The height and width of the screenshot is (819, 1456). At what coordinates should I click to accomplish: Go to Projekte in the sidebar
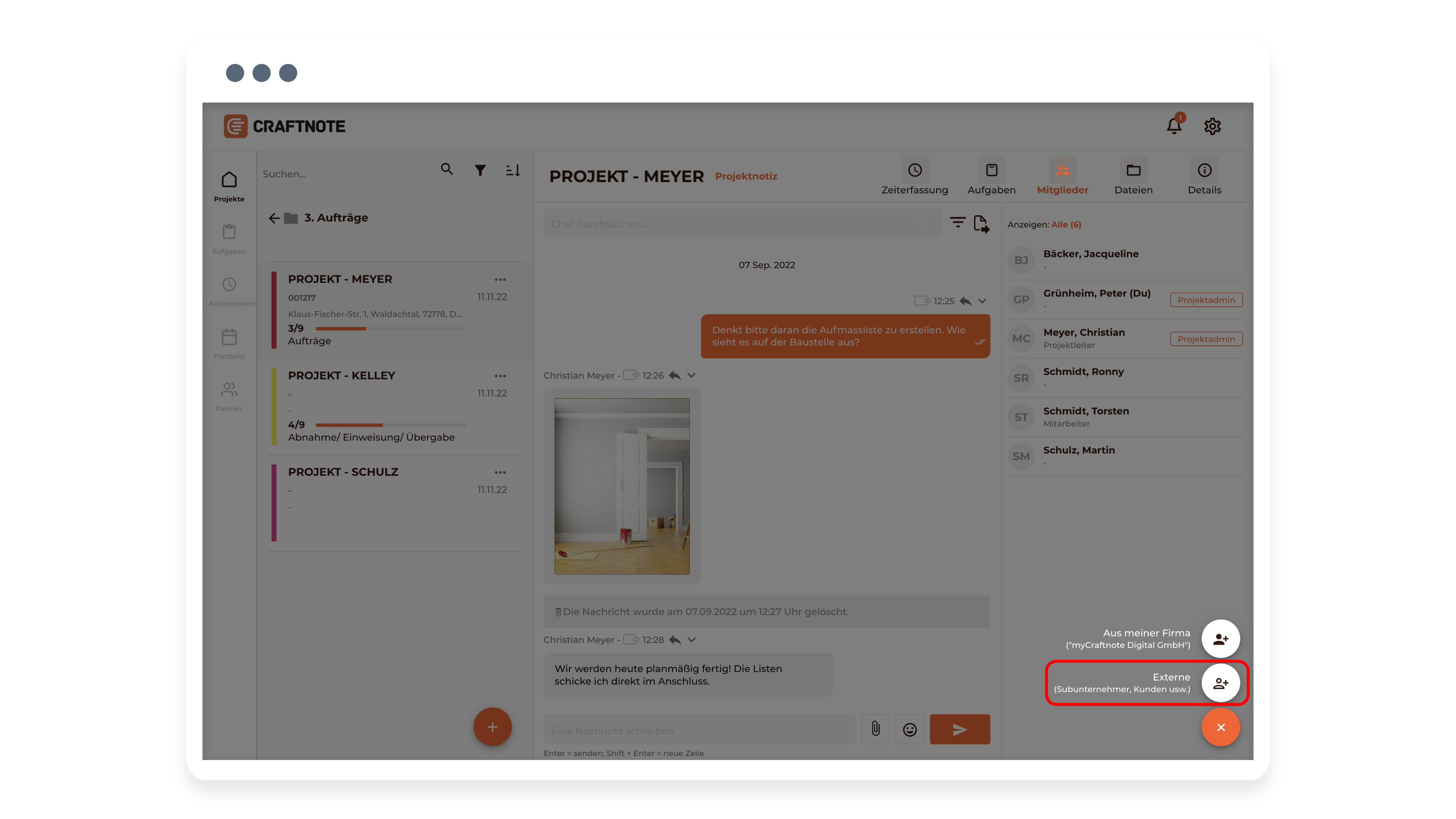pos(229,187)
